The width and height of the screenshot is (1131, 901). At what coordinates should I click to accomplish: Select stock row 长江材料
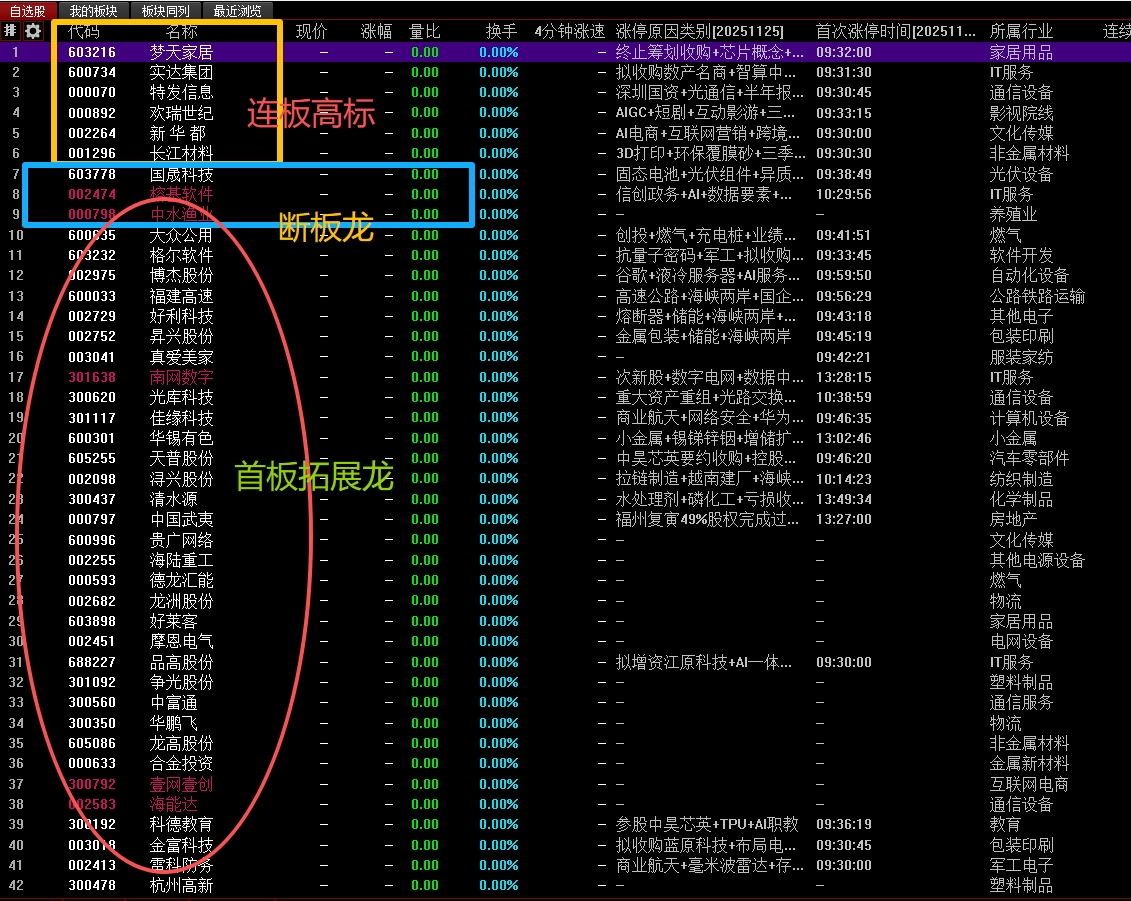566,154
